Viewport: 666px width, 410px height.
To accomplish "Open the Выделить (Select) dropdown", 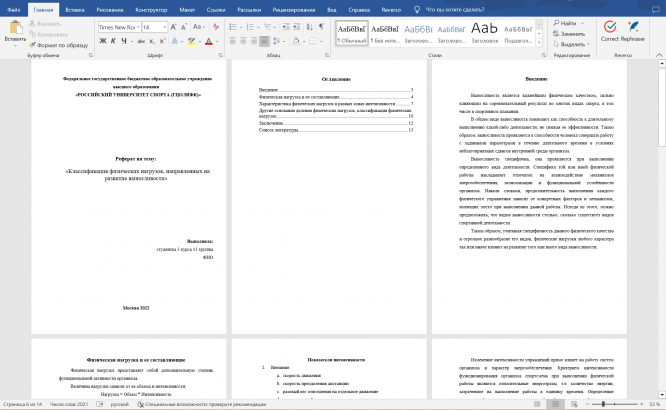I will (572, 44).
